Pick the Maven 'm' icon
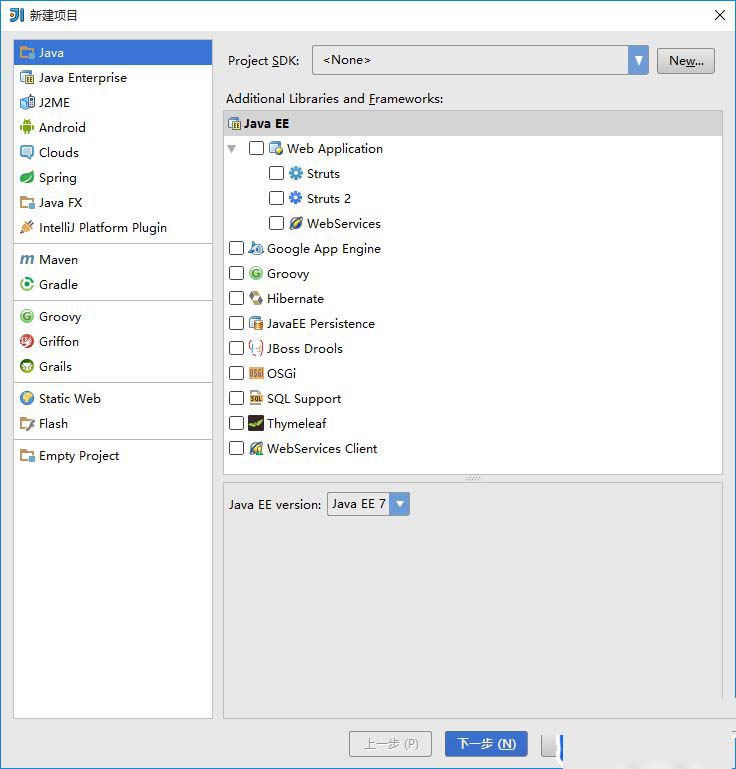736x769 pixels. click(x=27, y=259)
